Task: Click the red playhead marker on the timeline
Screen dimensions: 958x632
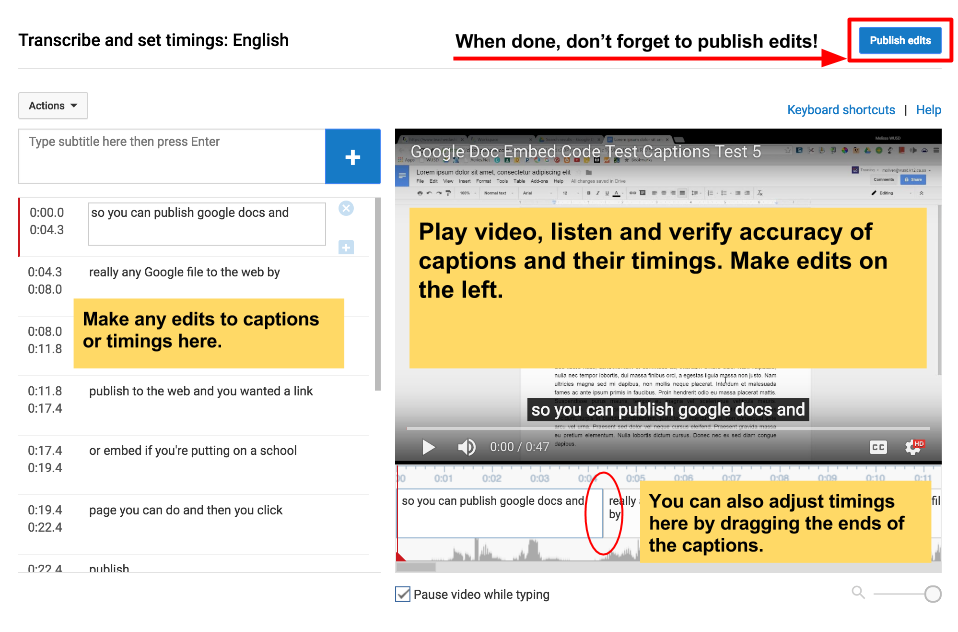Action: [x=401, y=555]
